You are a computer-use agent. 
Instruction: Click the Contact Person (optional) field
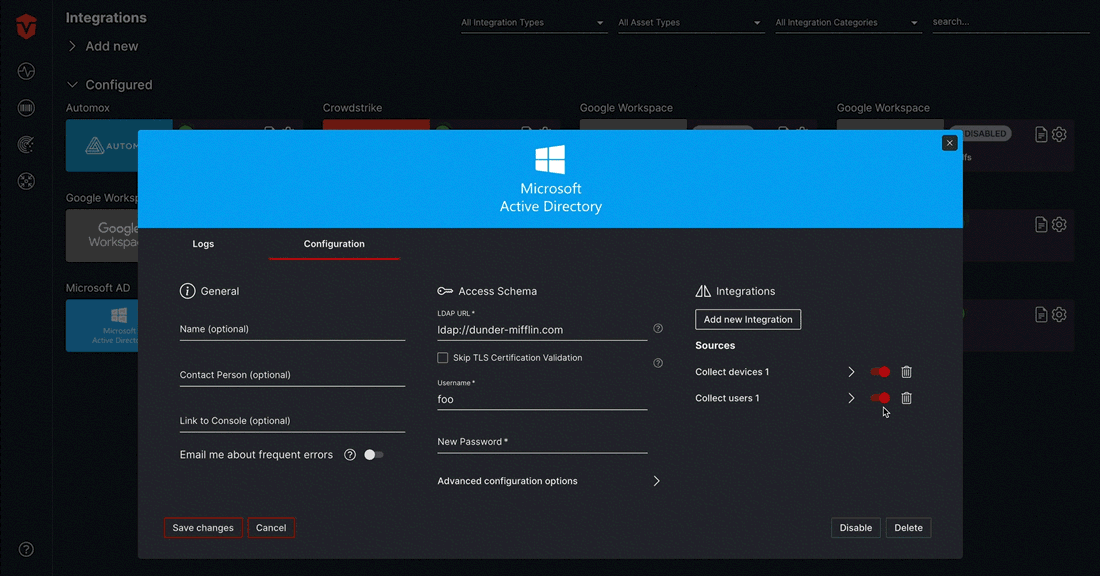(293, 375)
